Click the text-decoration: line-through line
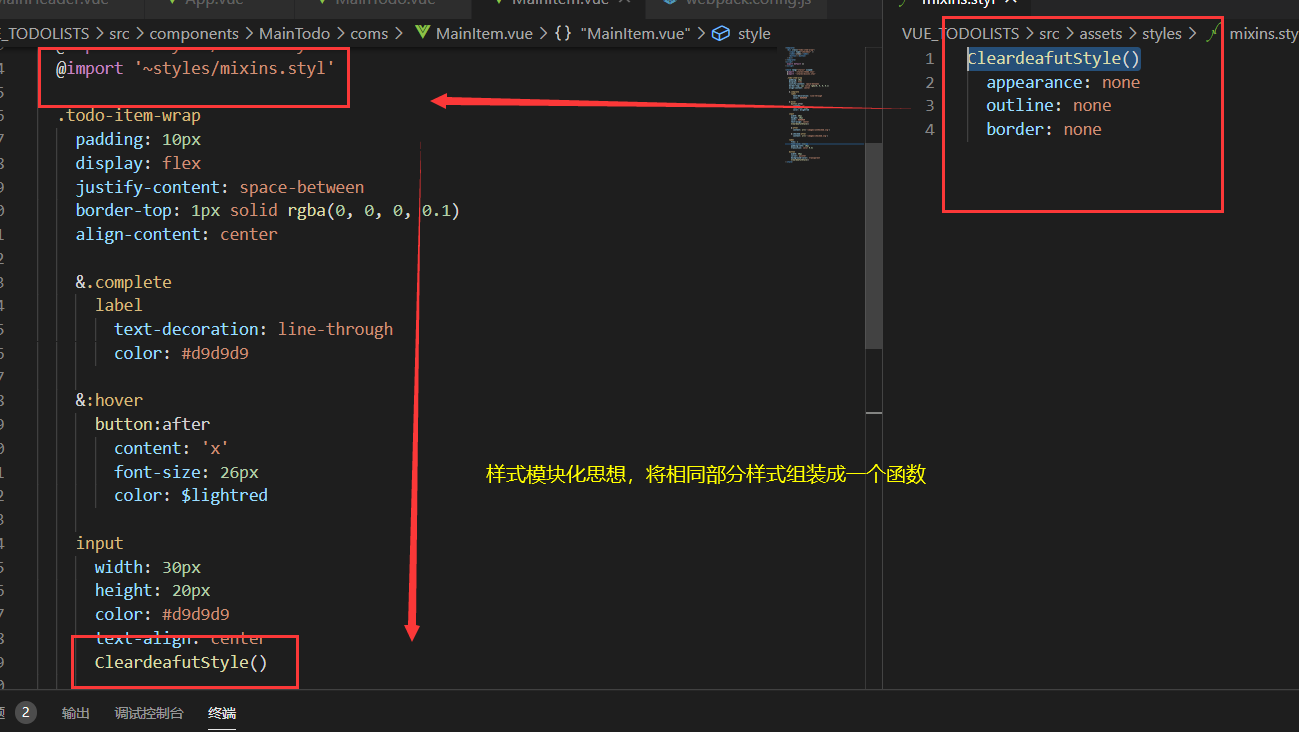This screenshot has width=1299, height=732. coord(253,329)
